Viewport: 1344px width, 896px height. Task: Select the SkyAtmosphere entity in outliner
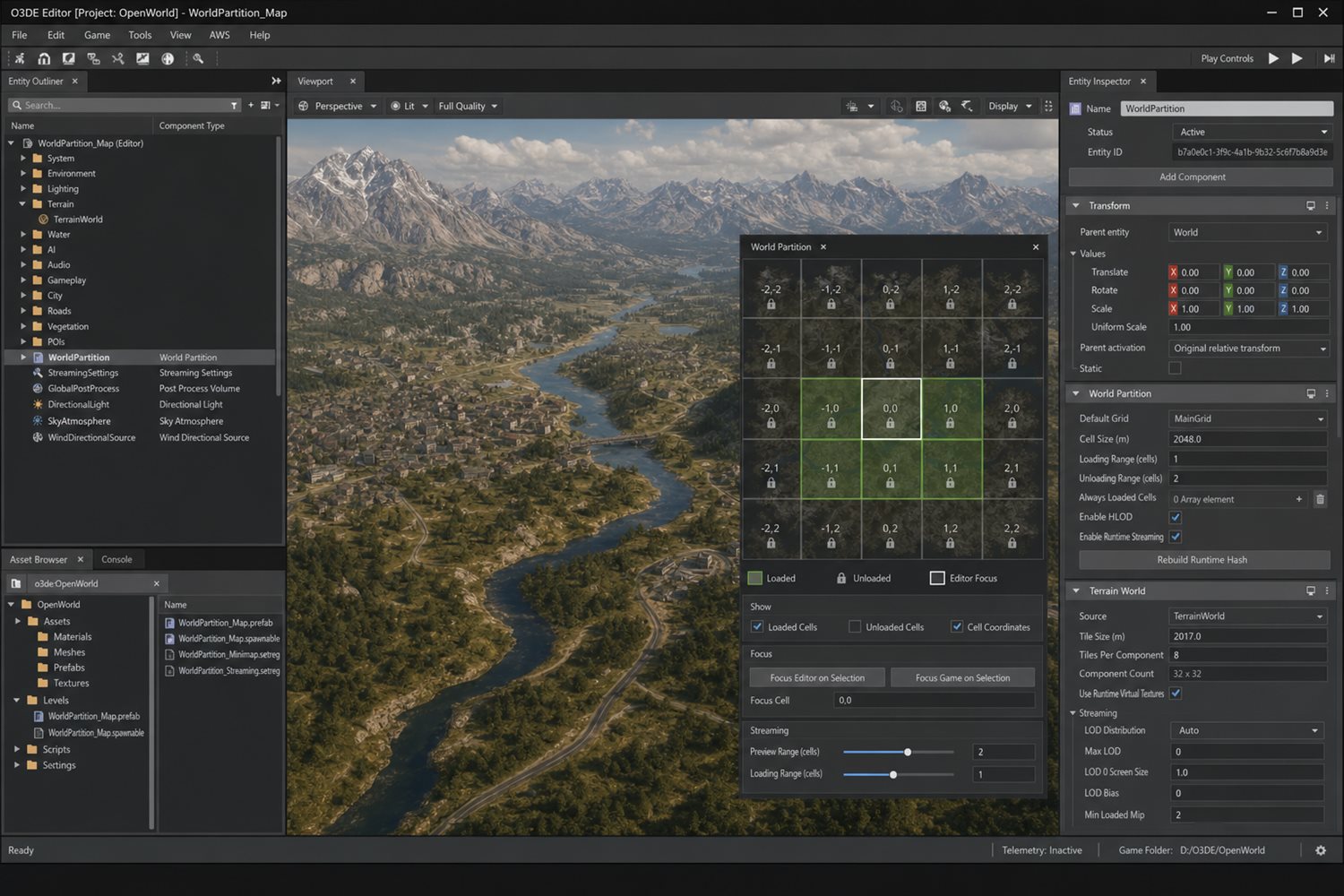click(79, 421)
